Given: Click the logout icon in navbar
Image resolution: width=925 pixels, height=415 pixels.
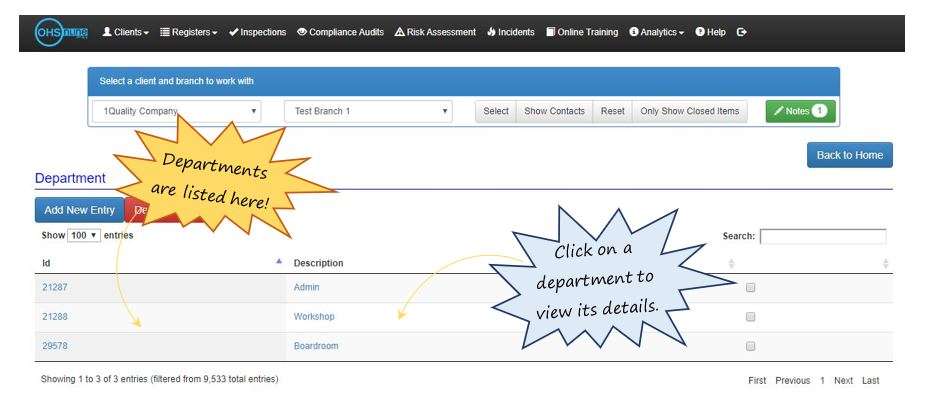Looking at the screenshot, I should coord(742,32).
